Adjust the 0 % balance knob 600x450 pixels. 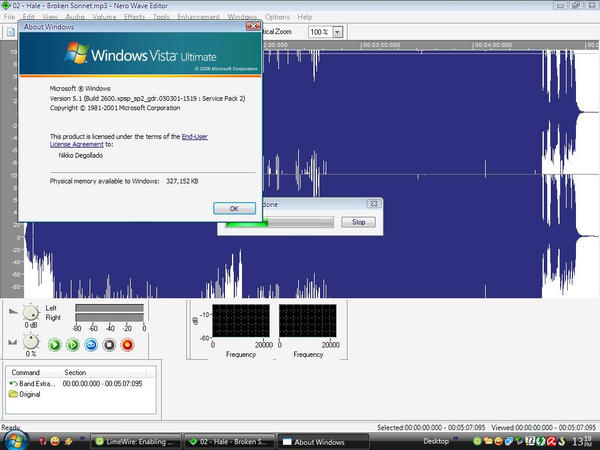coord(31,341)
